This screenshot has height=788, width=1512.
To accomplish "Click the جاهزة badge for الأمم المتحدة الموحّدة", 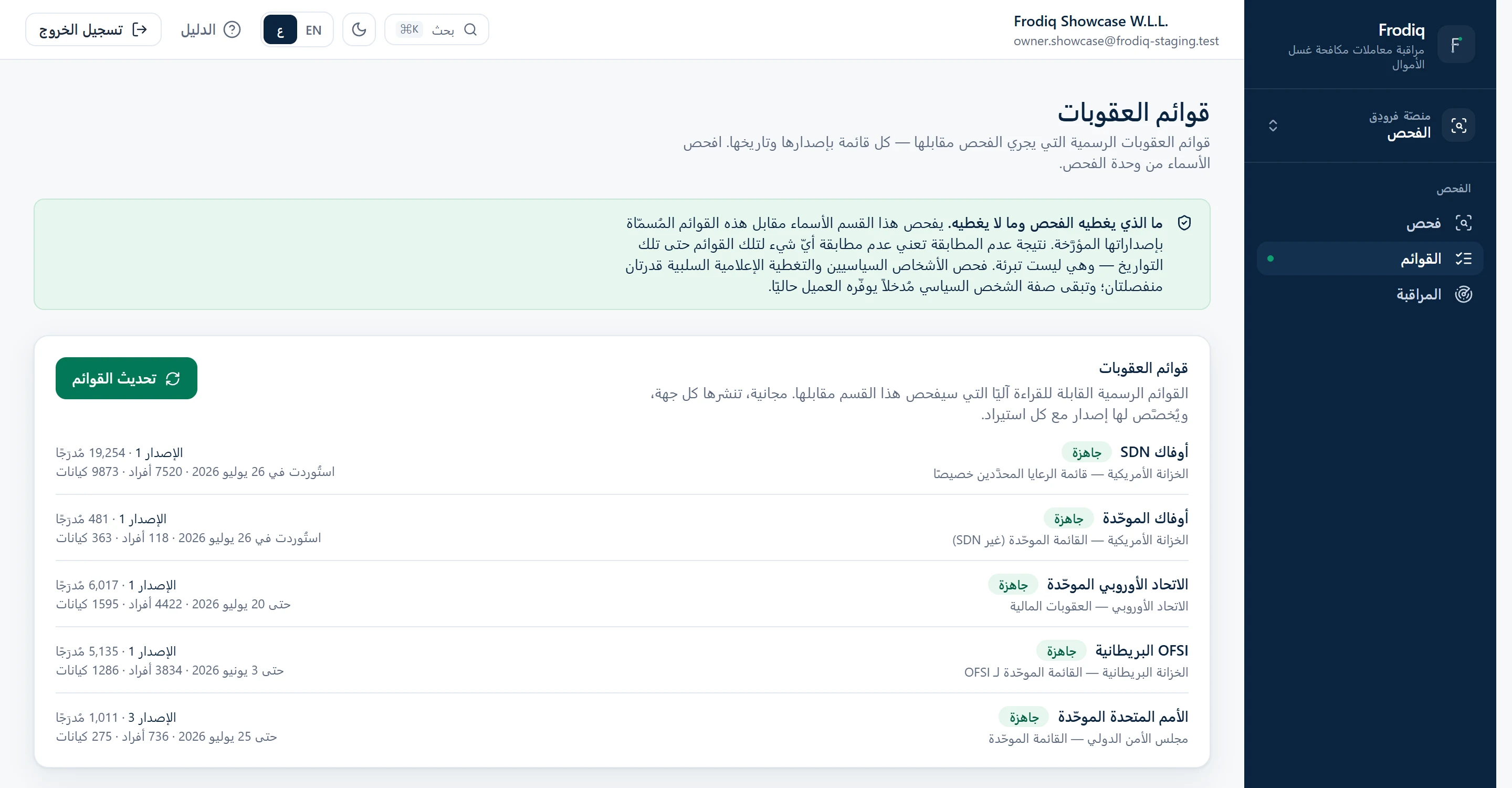I will click(x=1024, y=718).
